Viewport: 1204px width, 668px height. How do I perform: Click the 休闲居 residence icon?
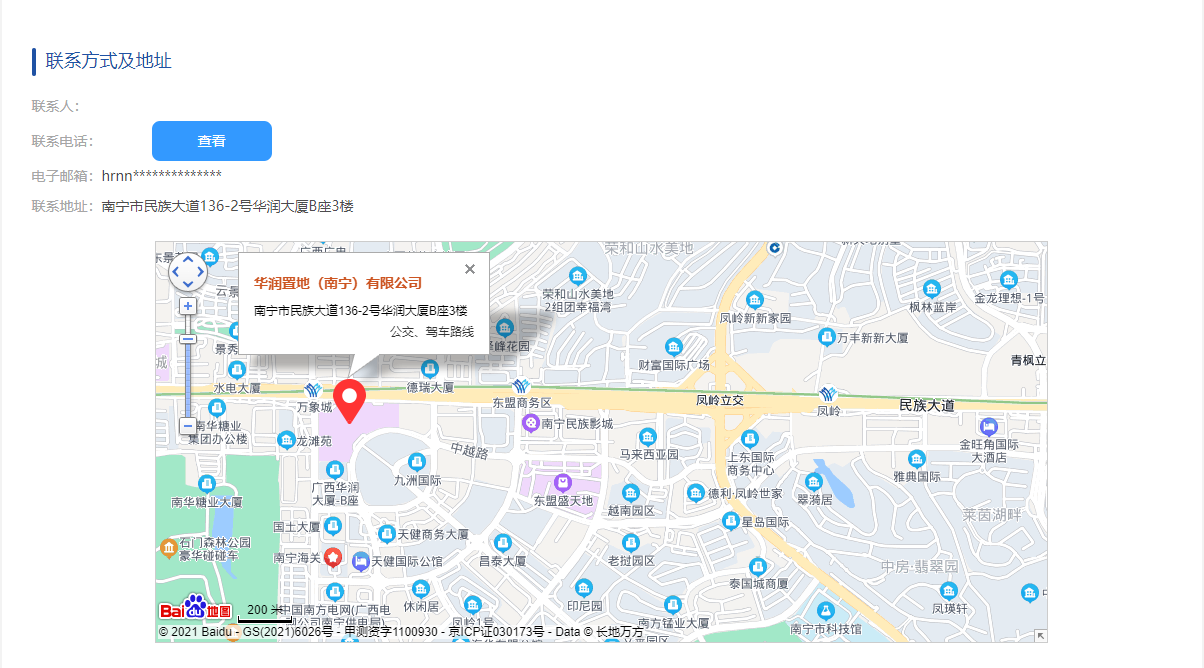pos(420,588)
